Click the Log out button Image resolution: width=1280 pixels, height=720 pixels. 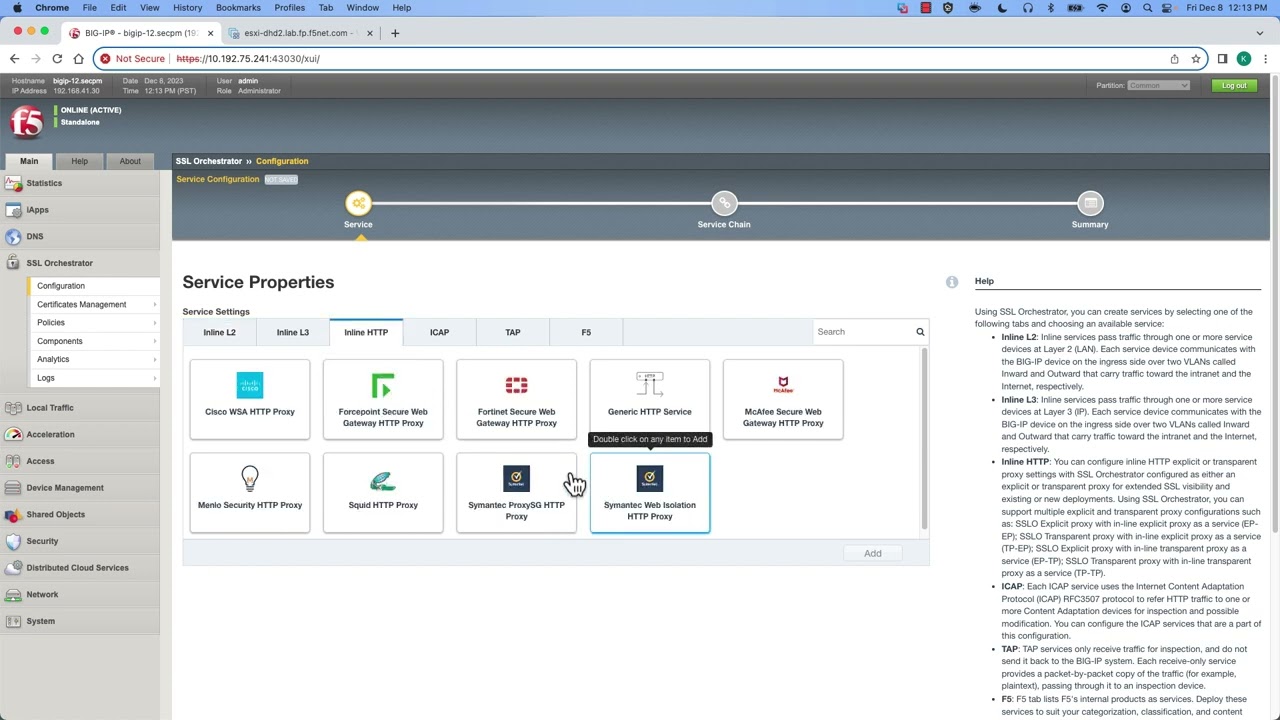[x=1234, y=85]
